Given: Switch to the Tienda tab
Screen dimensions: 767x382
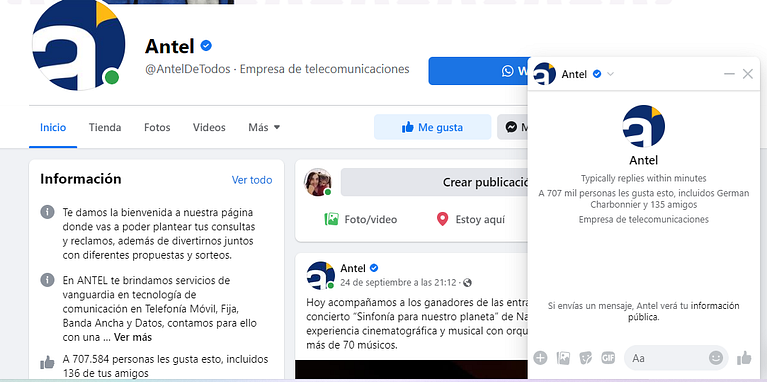Looking at the screenshot, I should pos(105,128).
